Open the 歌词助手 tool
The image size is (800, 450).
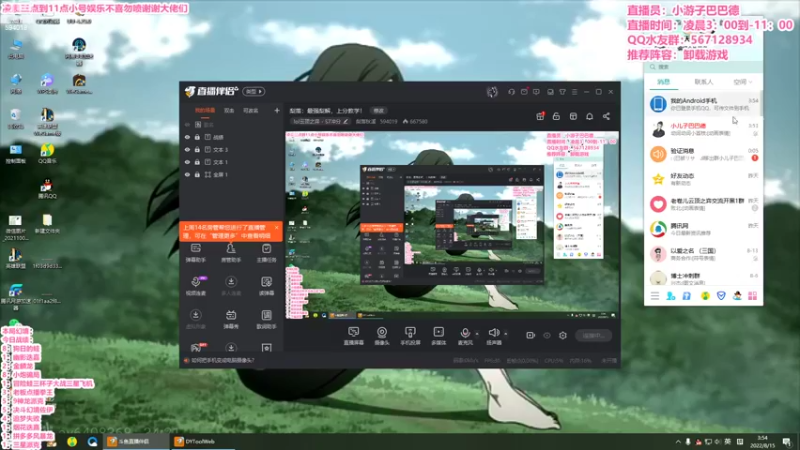point(266,319)
